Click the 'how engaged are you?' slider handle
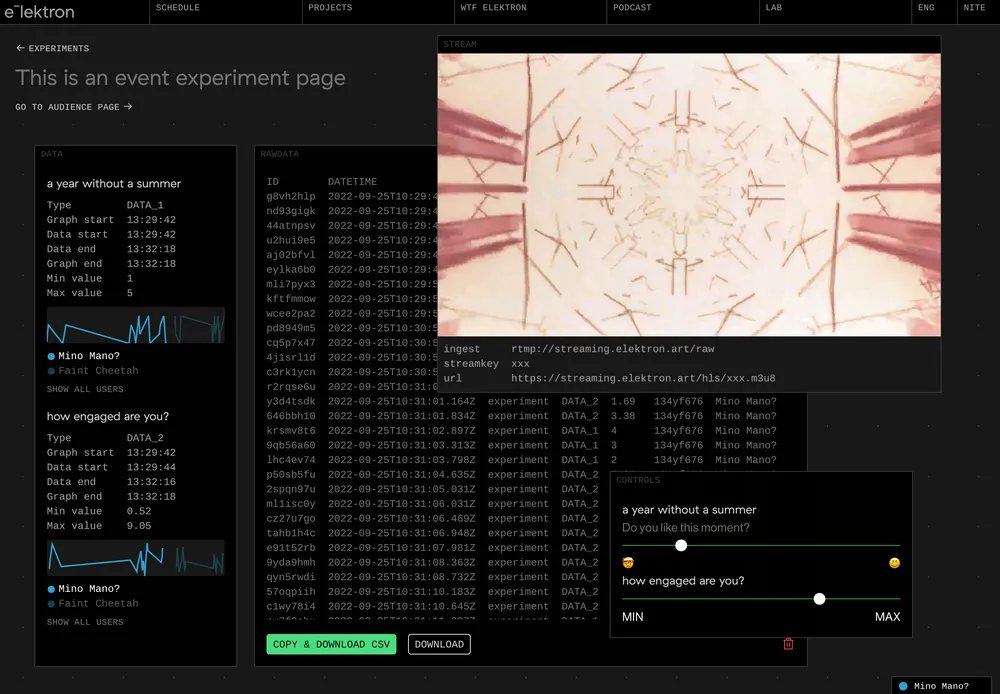Viewport: 1000px width, 694px height. pyautogui.click(x=819, y=599)
